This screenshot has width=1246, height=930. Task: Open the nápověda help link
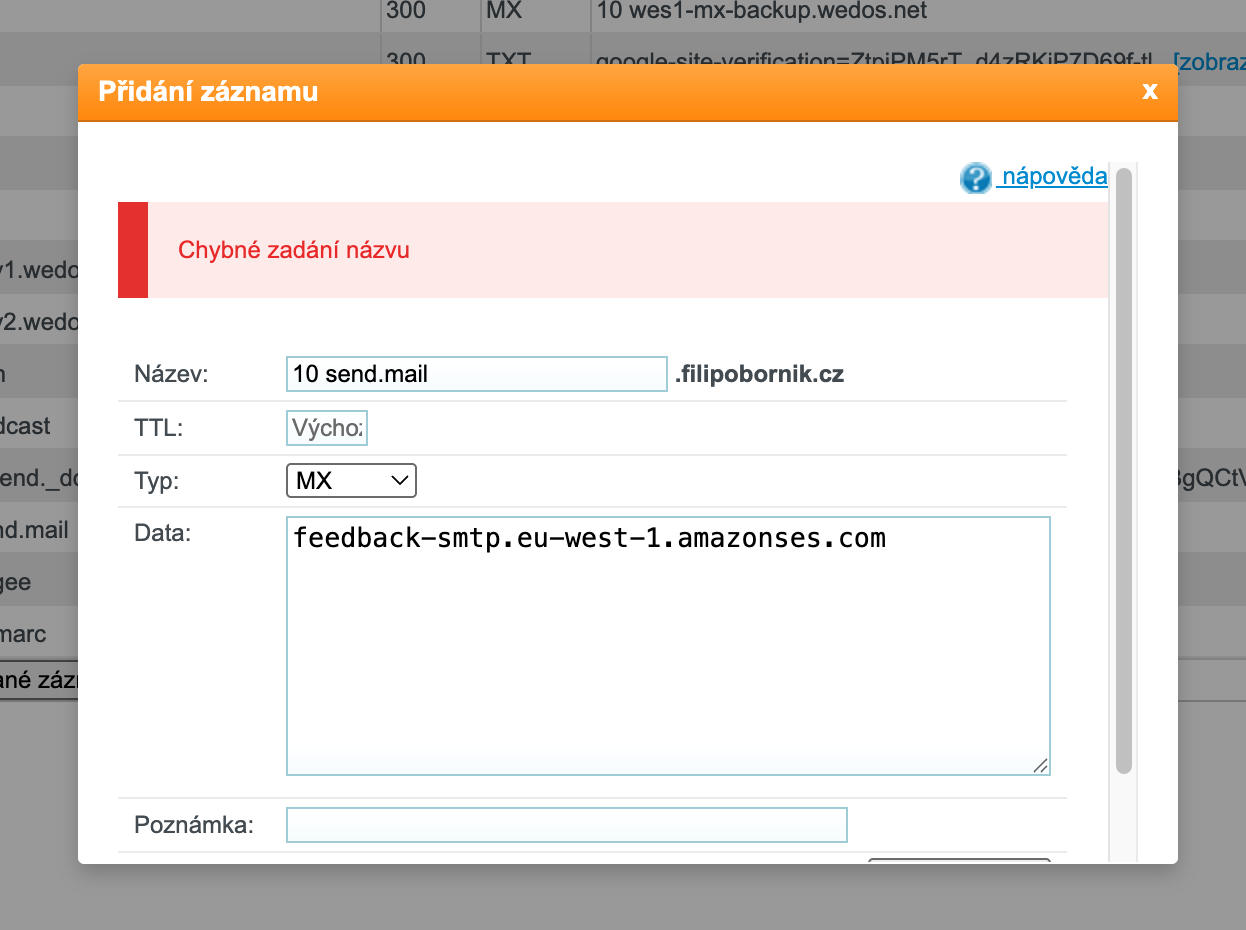[1054, 177]
